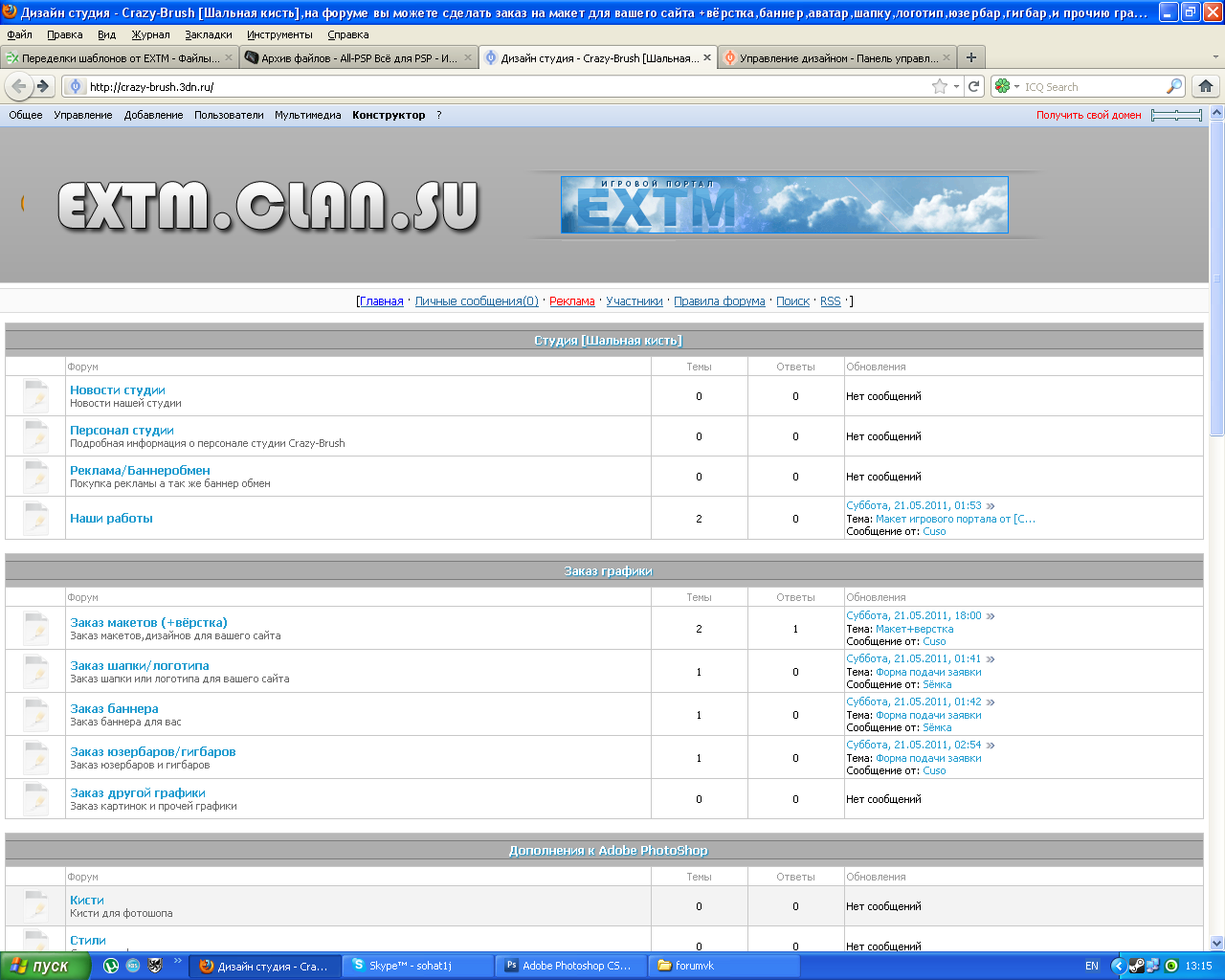Viewport: 1225px width, 980px height.
Task: Open the Закладки menu
Action: [x=209, y=34]
